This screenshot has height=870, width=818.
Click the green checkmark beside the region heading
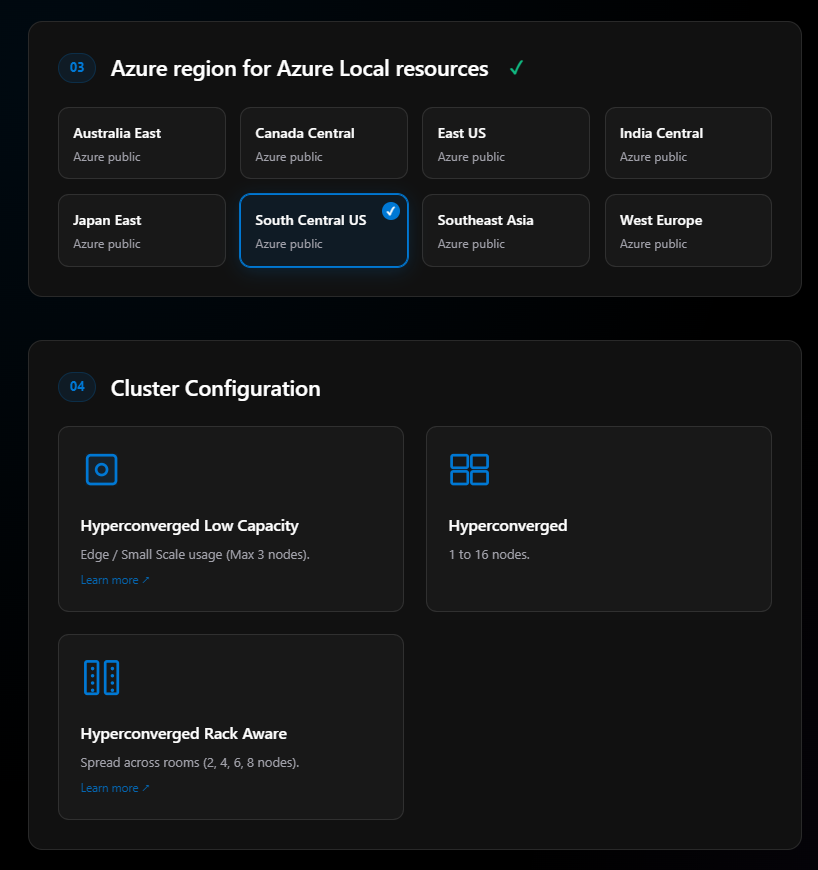(516, 68)
